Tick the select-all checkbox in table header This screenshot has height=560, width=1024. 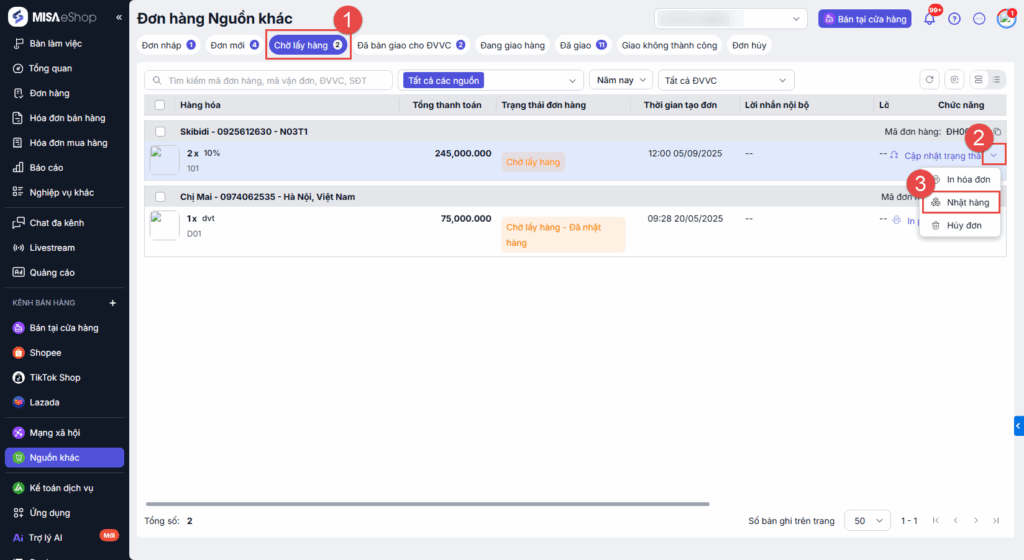tap(160, 105)
